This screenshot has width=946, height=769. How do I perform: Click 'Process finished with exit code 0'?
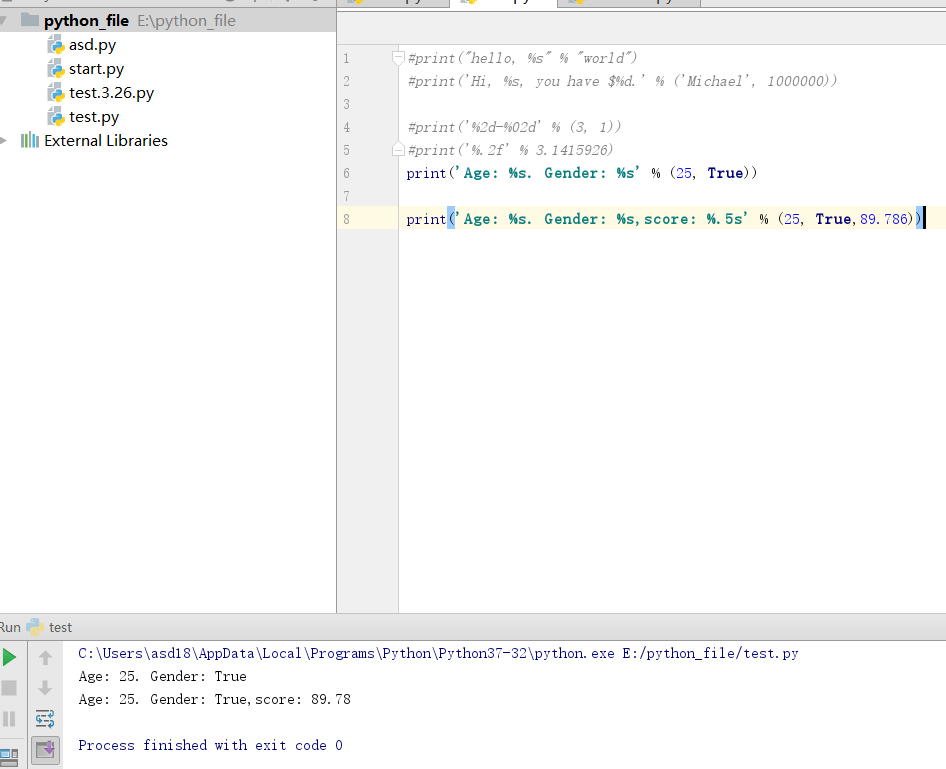210,745
